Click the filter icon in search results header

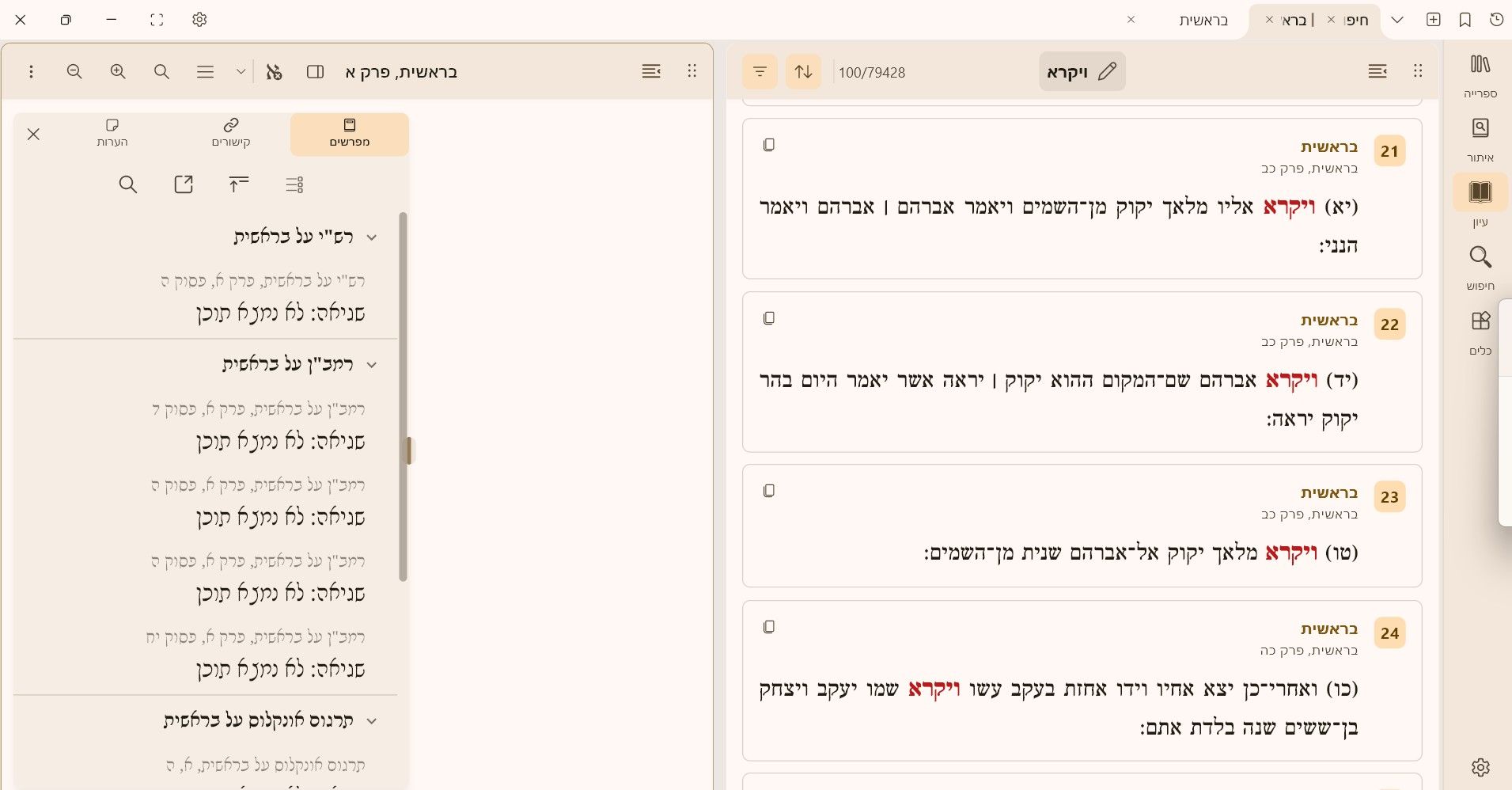point(760,72)
